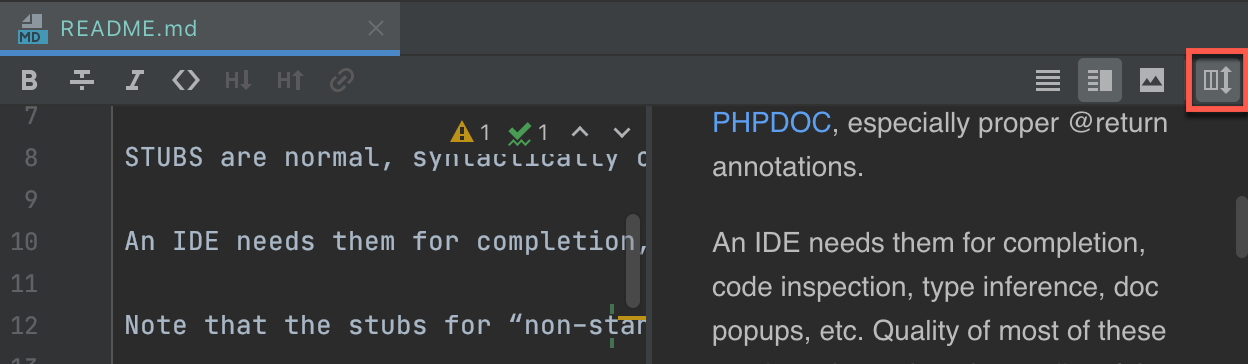Insert a hyperlink
Viewport: 1248px width, 364px height.
tap(342, 80)
